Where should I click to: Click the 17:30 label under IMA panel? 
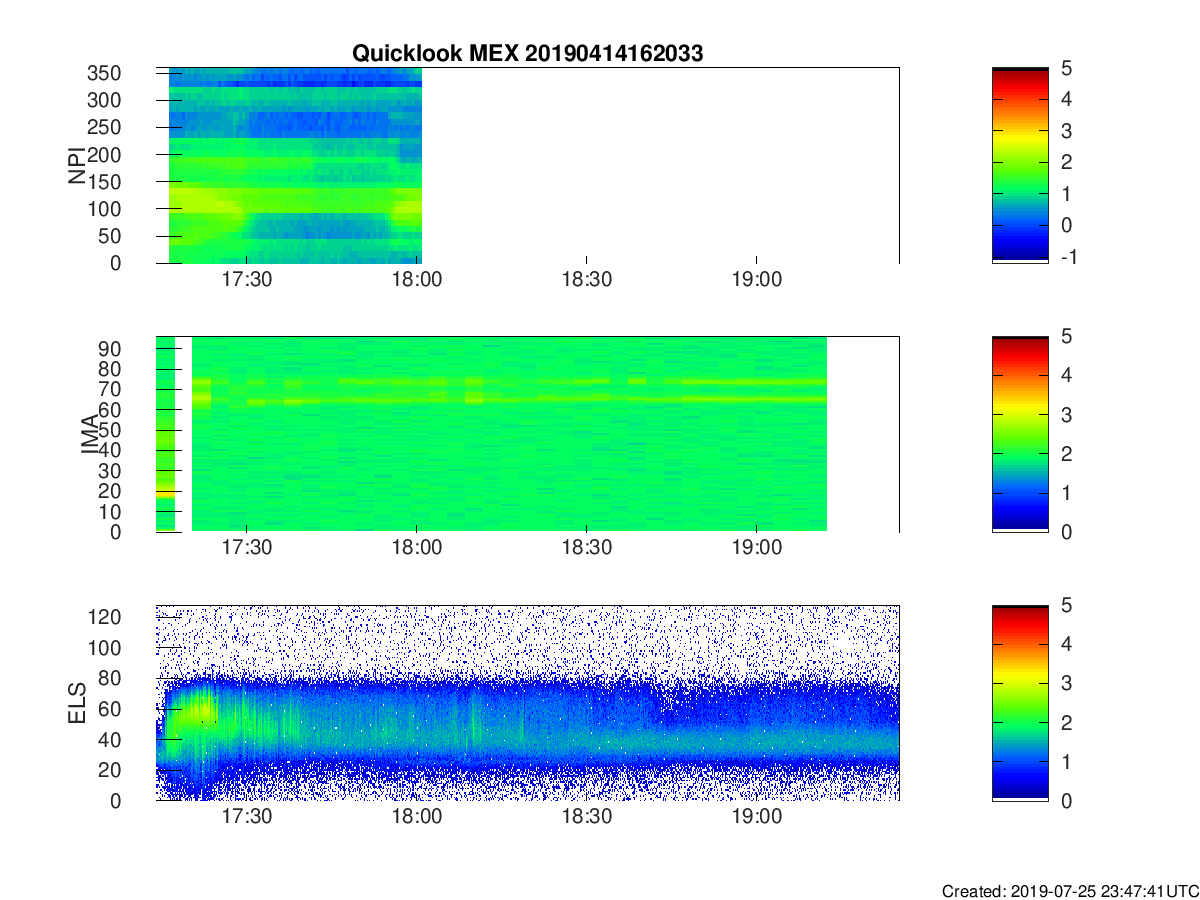[247, 548]
